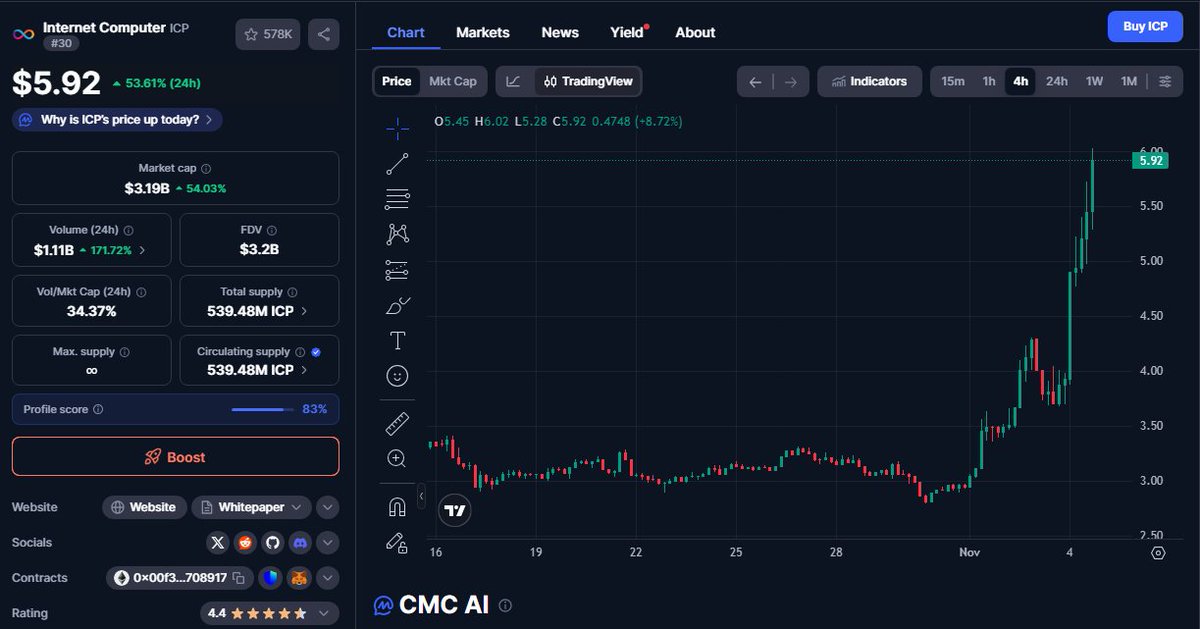
Task: Open the GitHub social link
Action: [272, 543]
